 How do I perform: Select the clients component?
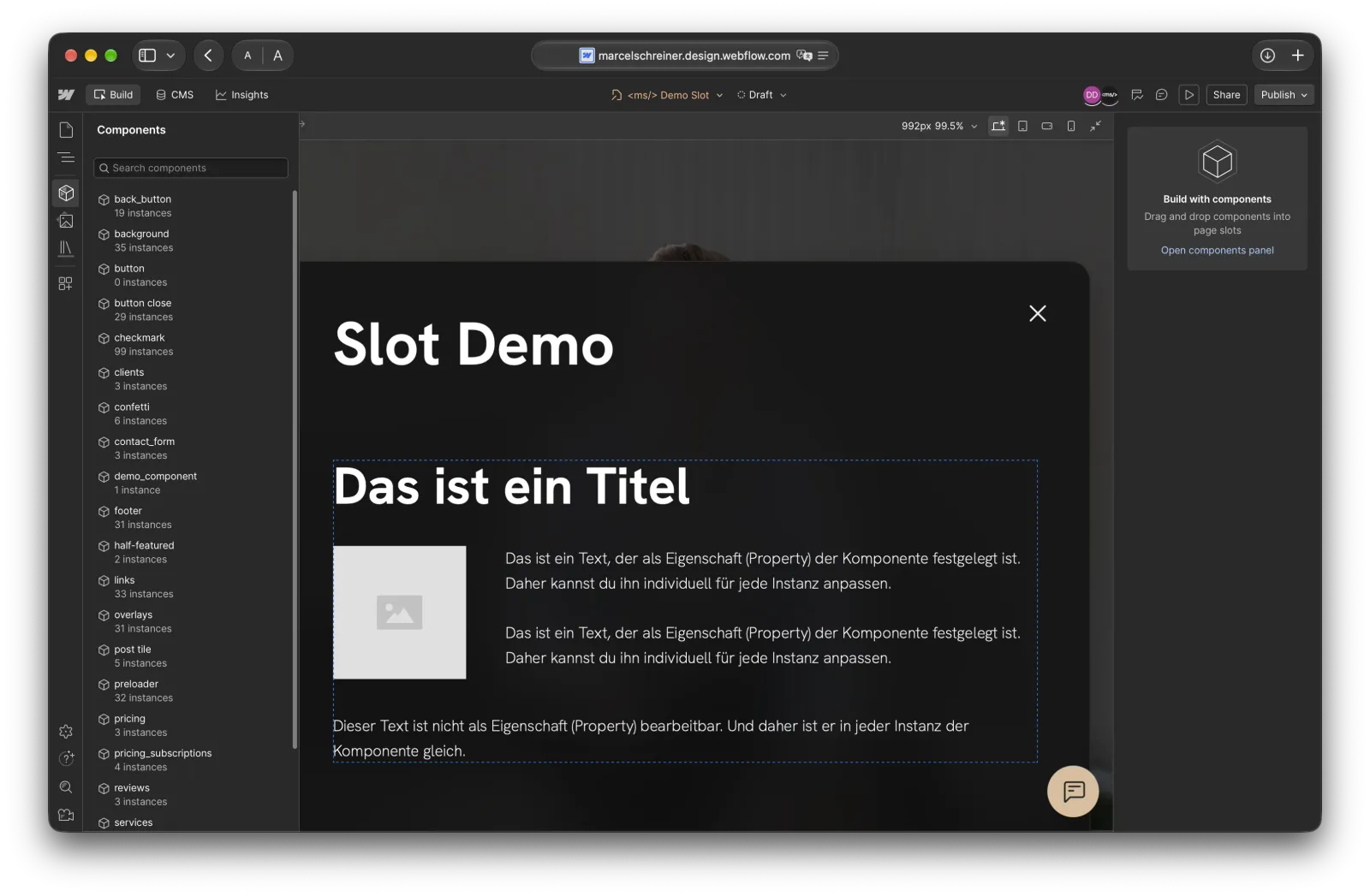[x=190, y=379]
